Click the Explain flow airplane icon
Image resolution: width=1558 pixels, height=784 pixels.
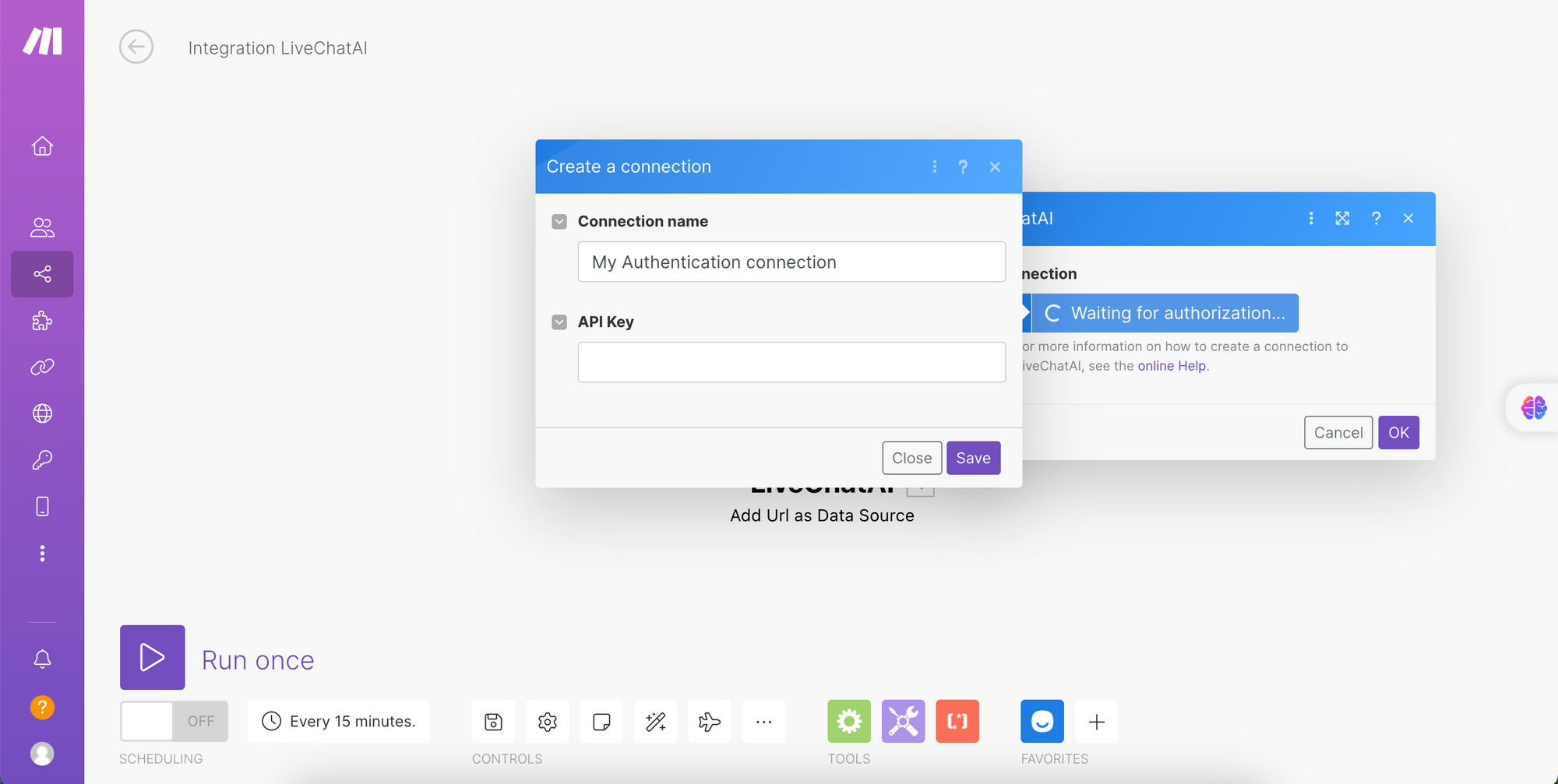click(x=710, y=722)
